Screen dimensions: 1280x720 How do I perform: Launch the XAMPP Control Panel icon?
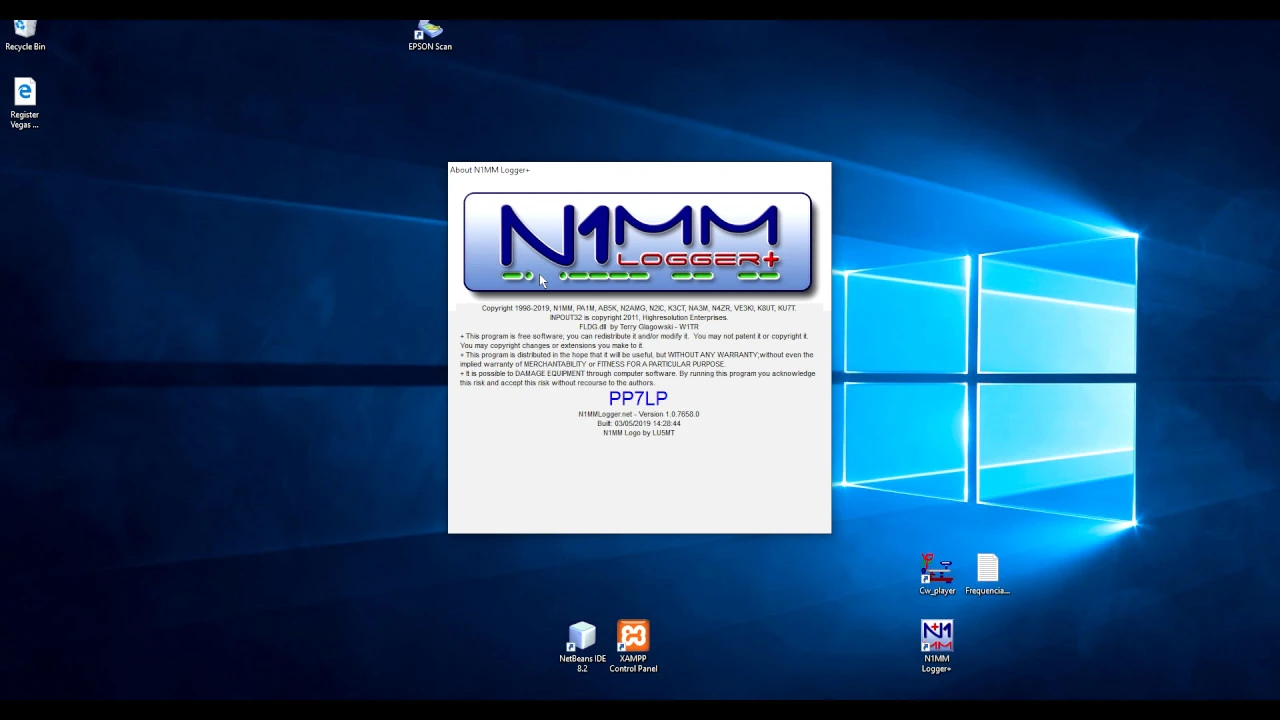pos(633,647)
